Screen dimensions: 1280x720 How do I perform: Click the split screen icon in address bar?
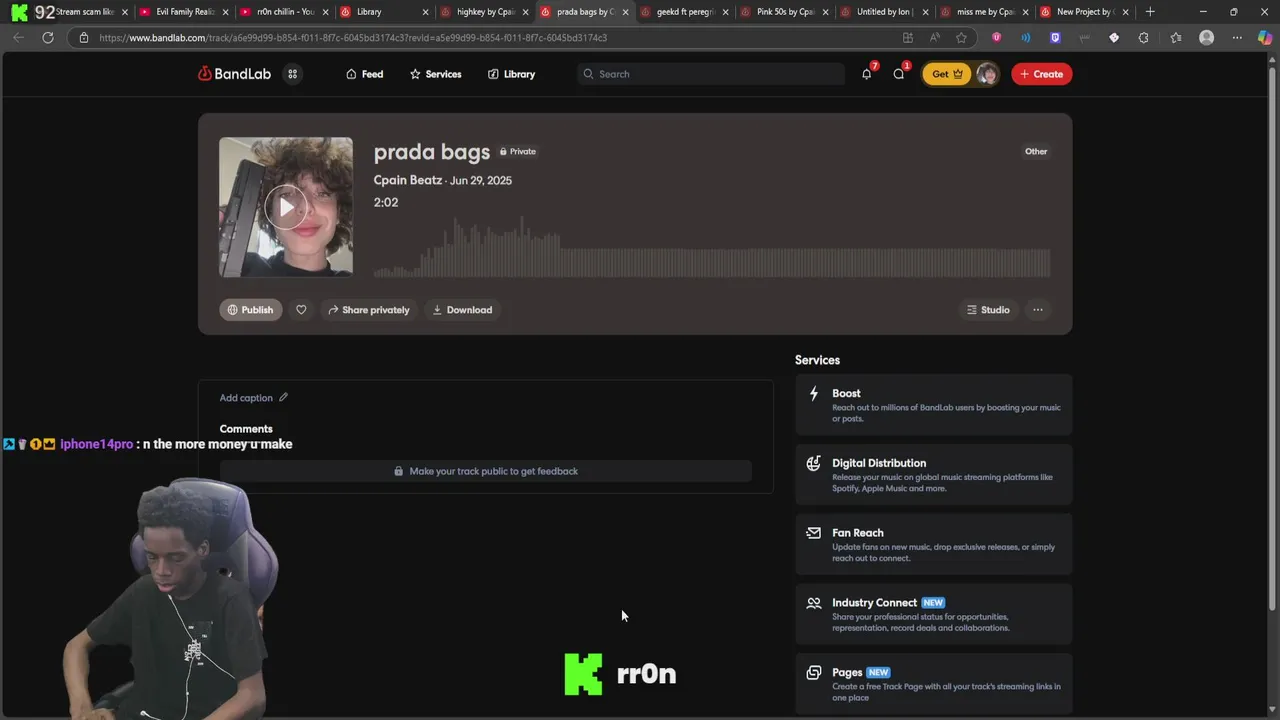(x=908, y=37)
